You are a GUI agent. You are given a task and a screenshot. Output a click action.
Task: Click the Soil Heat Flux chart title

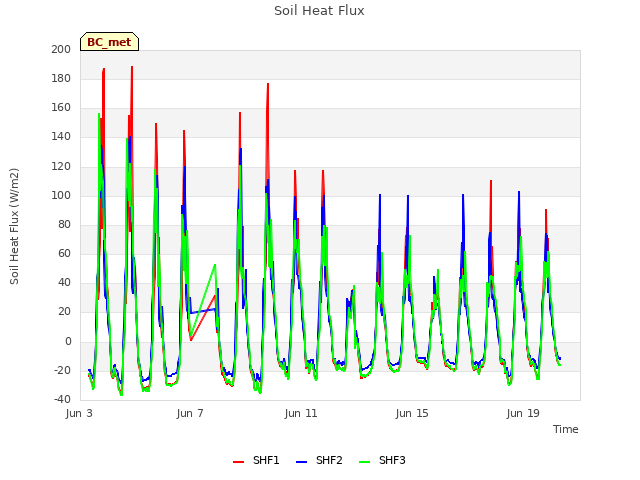click(319, 11)
